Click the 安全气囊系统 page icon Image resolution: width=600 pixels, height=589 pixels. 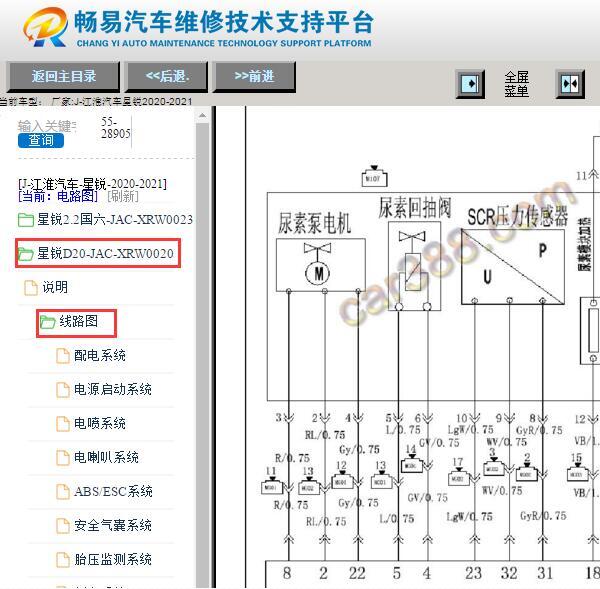(63, 525)
